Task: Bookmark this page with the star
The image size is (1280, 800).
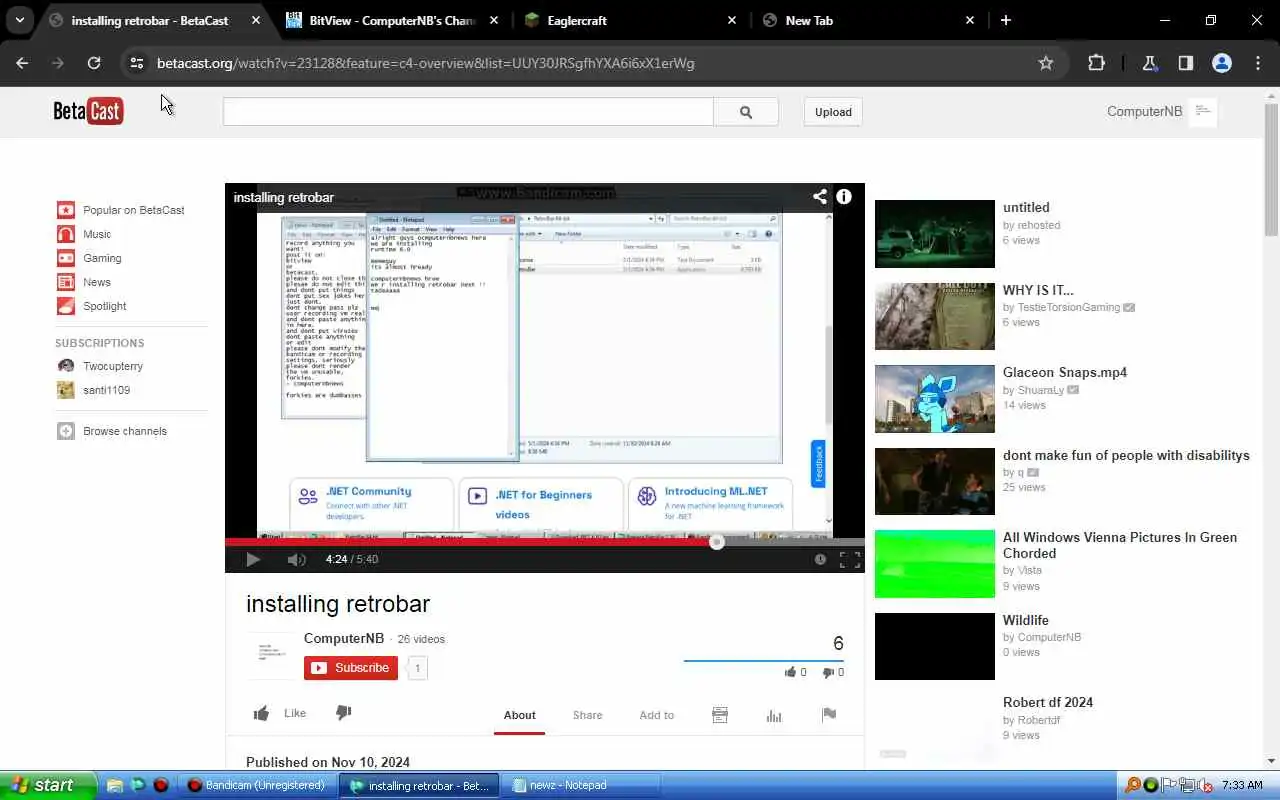Action: pyautogui.click(x=1046, y=63)
